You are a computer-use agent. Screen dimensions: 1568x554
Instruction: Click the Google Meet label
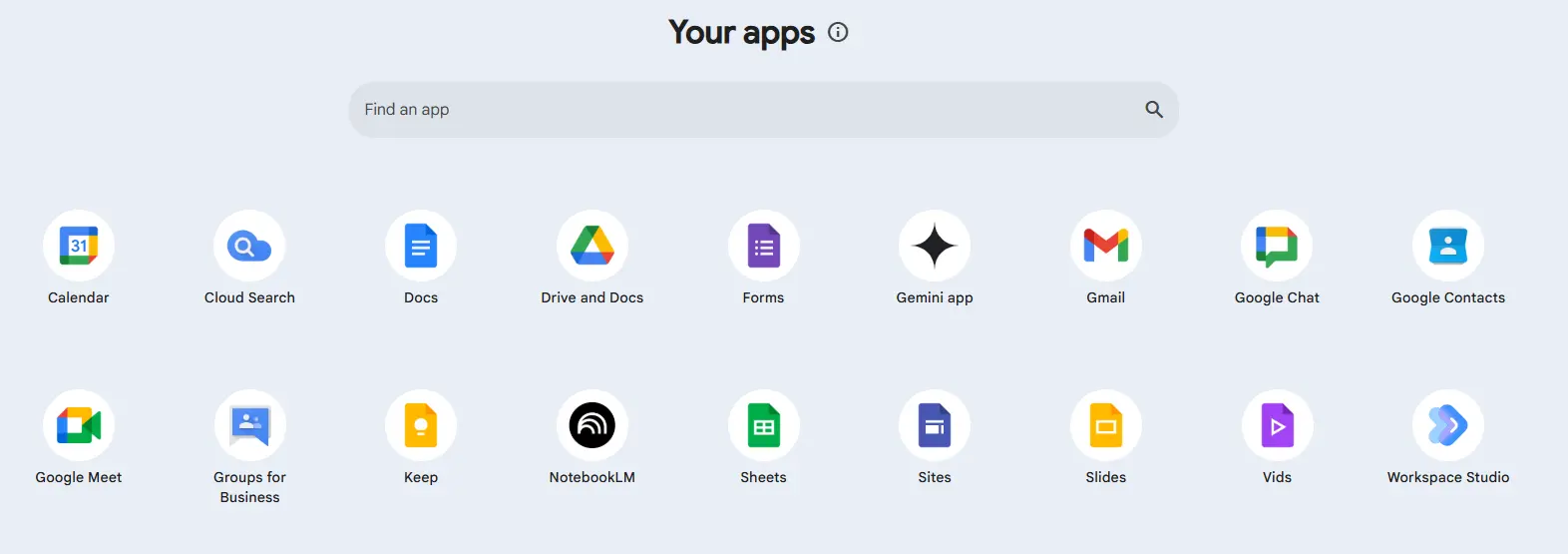pyautogui.click(x=79, y=477)
